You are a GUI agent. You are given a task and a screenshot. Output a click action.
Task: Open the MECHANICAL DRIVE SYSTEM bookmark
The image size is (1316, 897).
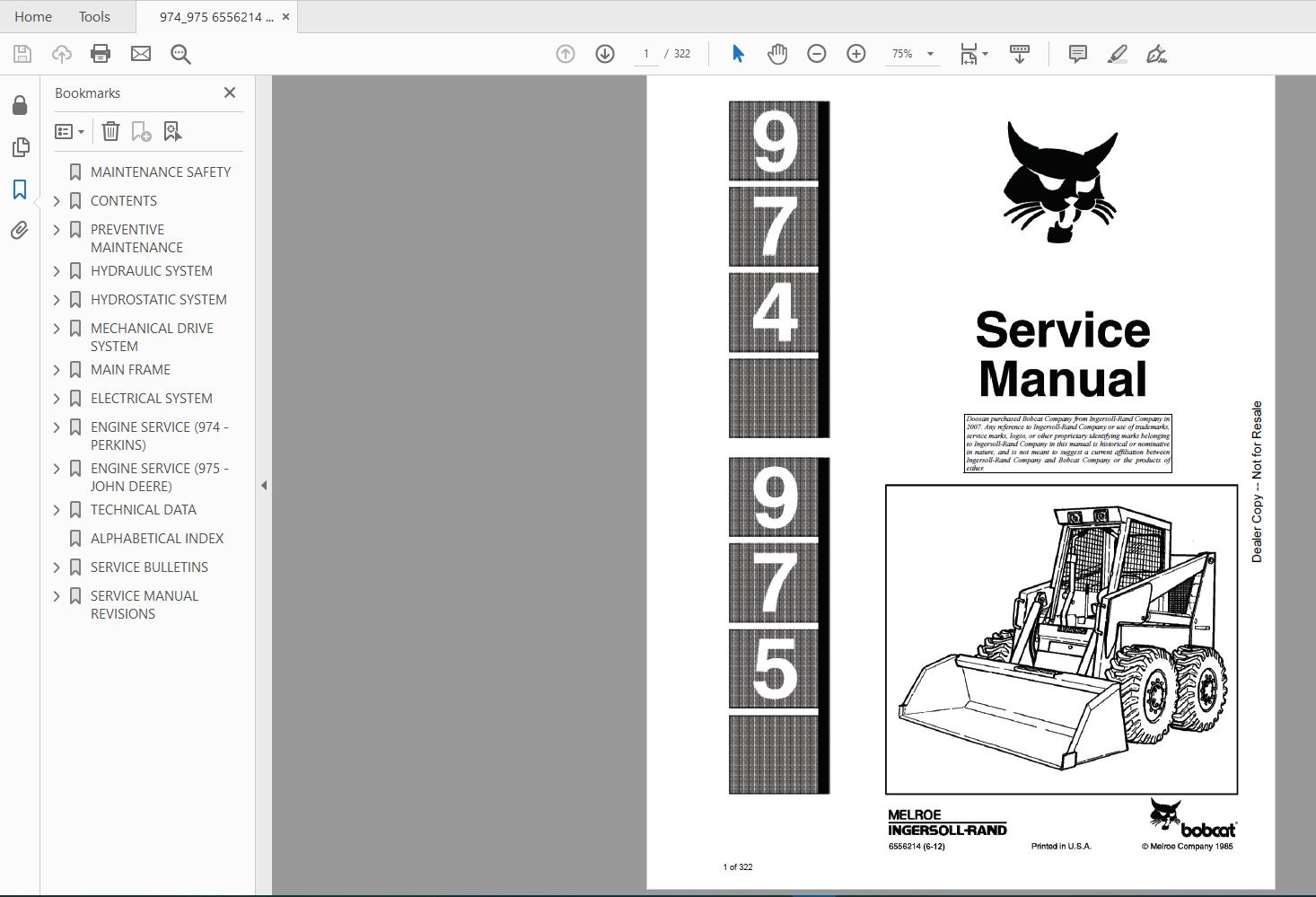[x=152, y=338]
